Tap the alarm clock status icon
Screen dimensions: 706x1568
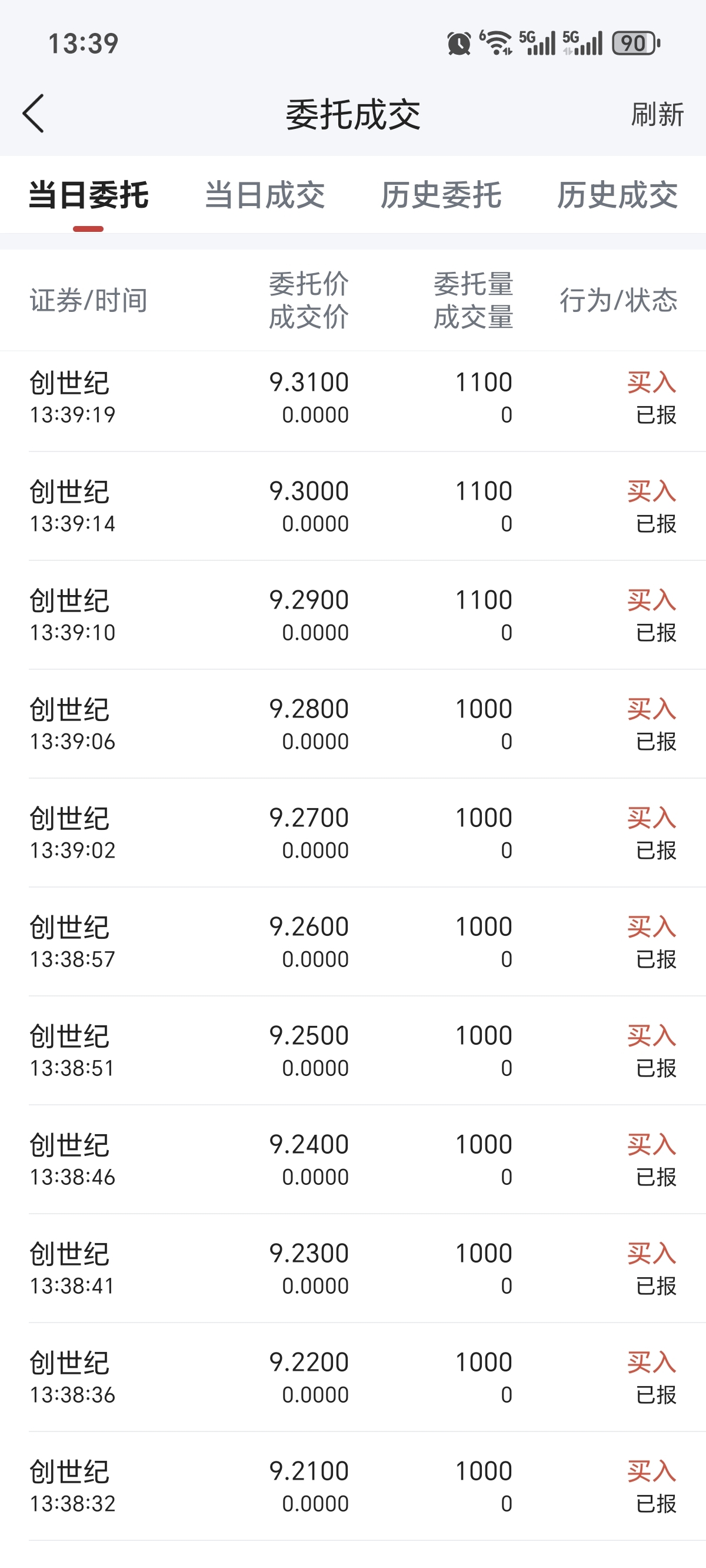click(459, 44)
